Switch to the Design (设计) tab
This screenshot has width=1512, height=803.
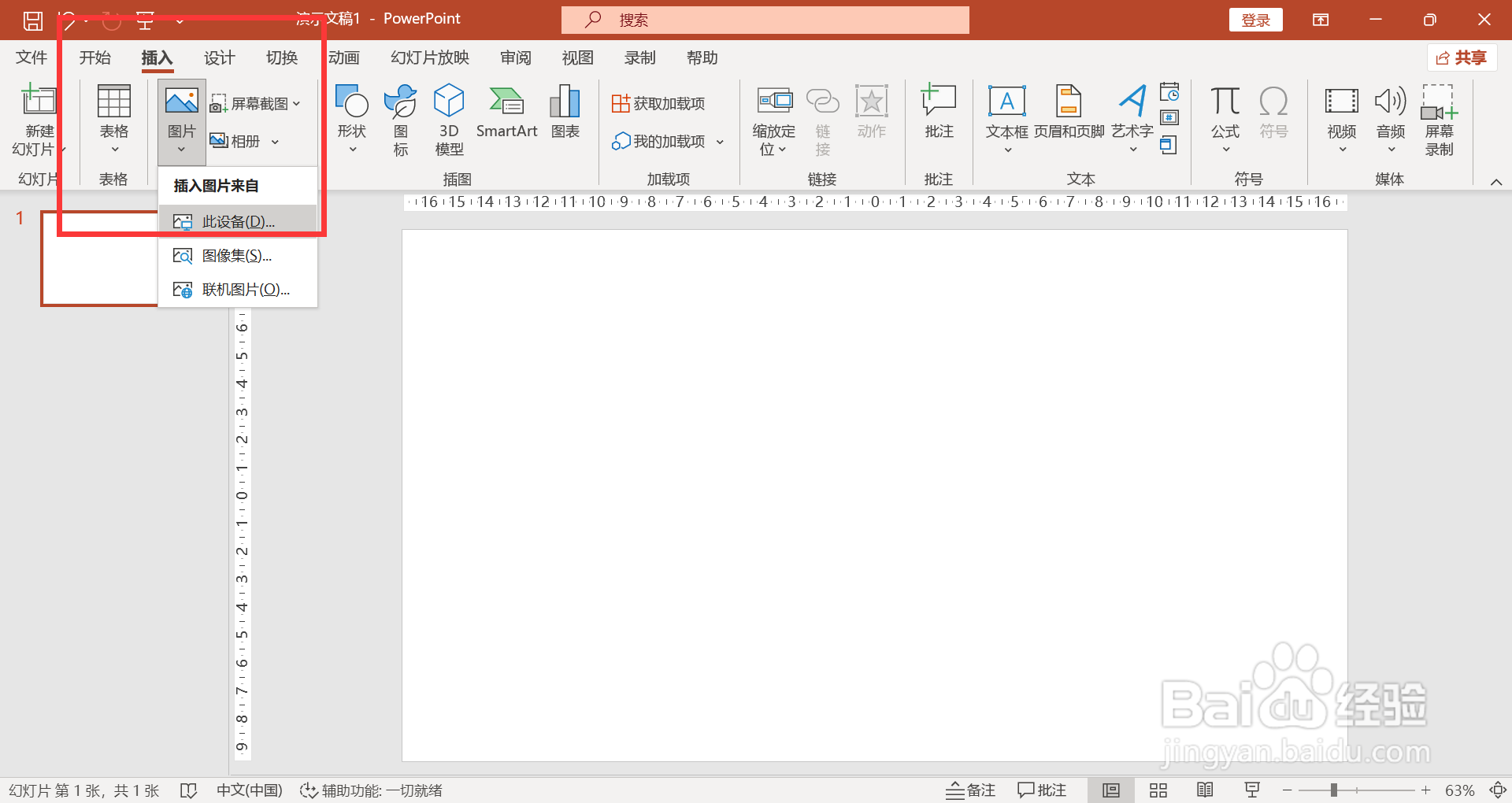pos(219,57)
